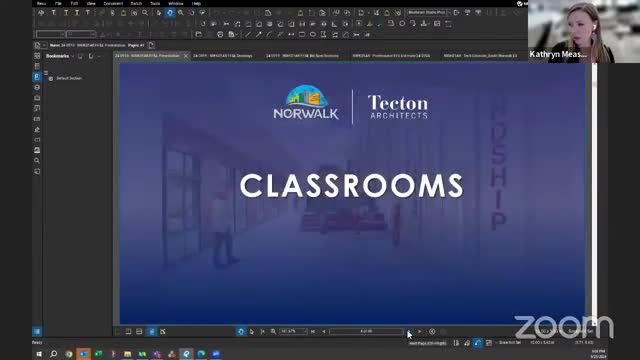Toggle Single Page view mode in bottom bar
Screen dimensions: 640x360
(128, 332)
